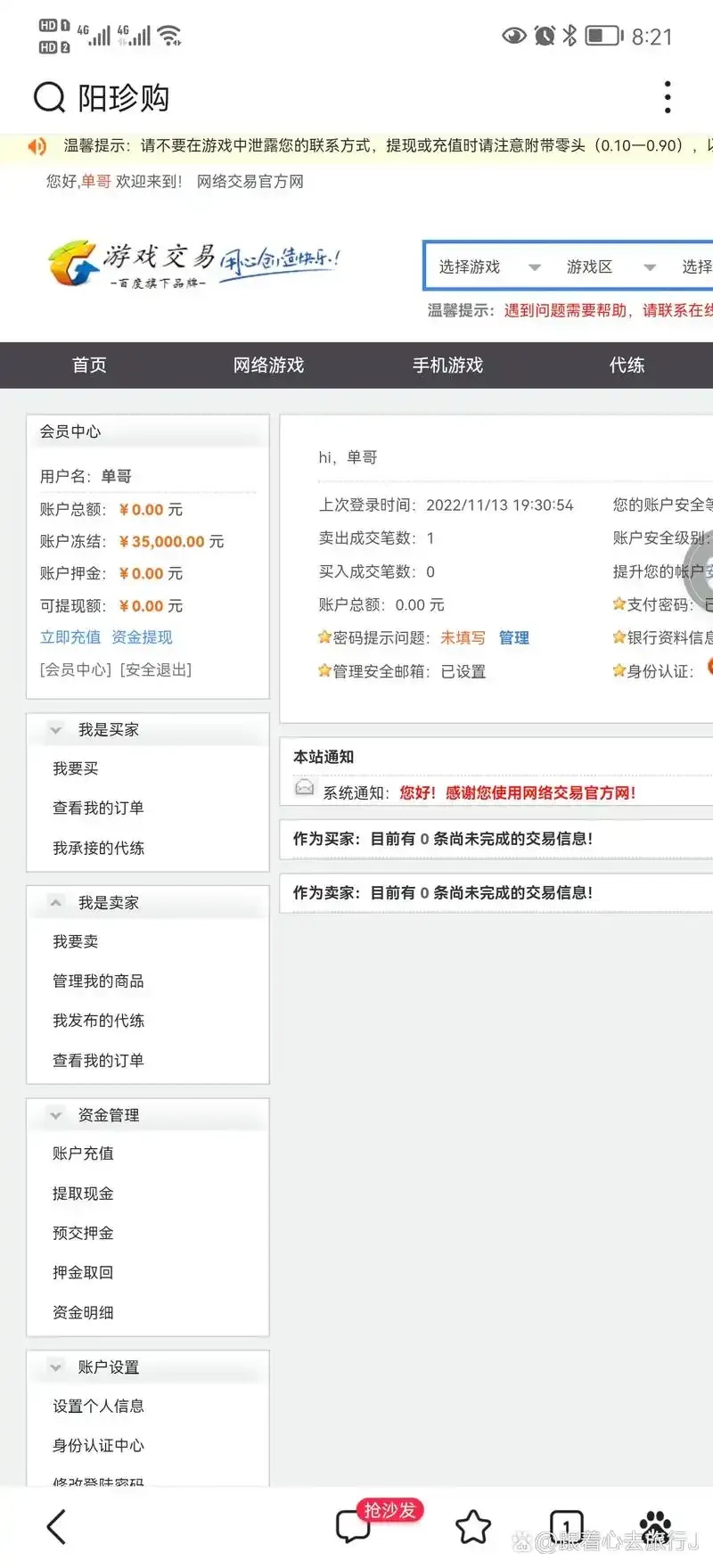
Task: Tap the eye comfort status icon
Action: coord(514,36)
